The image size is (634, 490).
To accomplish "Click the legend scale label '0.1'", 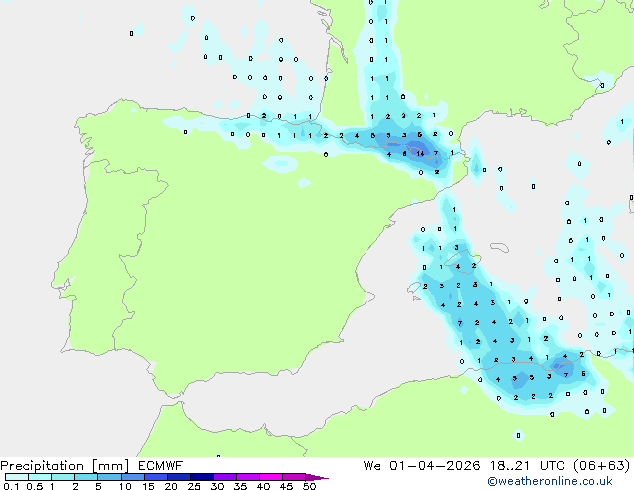I will [11, 486].
